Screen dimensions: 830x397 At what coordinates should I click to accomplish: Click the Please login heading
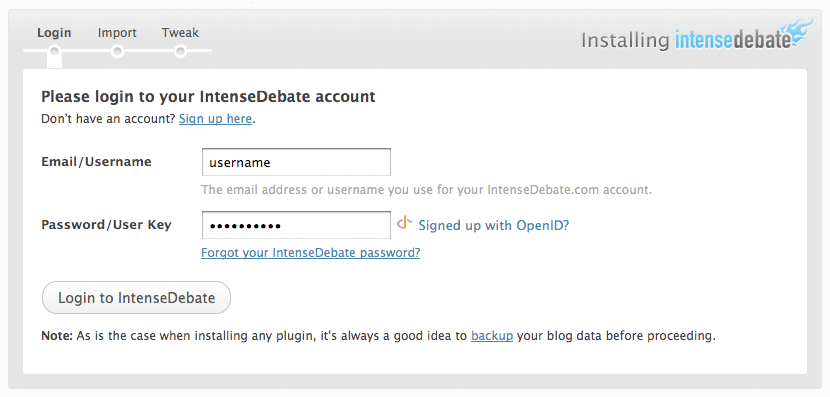coord(208,97)
